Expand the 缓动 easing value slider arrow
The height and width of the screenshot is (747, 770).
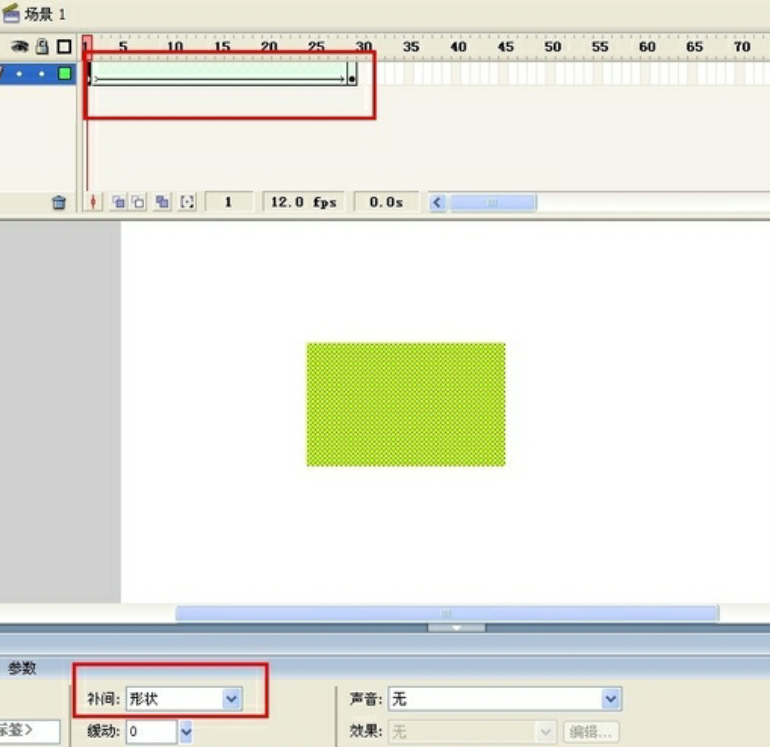coord(185,732)
